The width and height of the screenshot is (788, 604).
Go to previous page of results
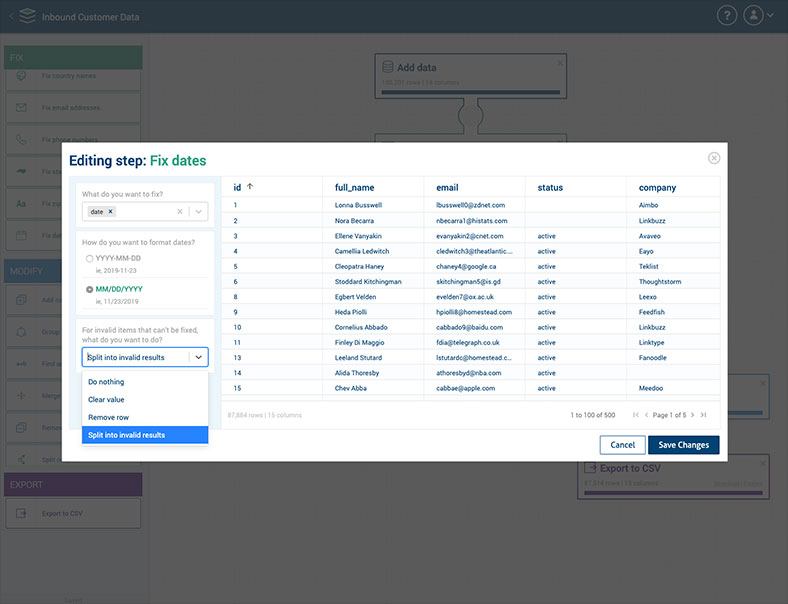[647, 415]
